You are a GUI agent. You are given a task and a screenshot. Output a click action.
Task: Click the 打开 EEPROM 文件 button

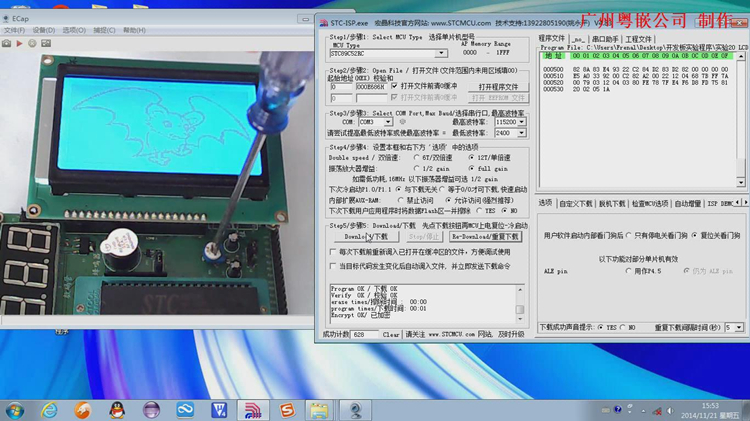click(x=498, y=98)
